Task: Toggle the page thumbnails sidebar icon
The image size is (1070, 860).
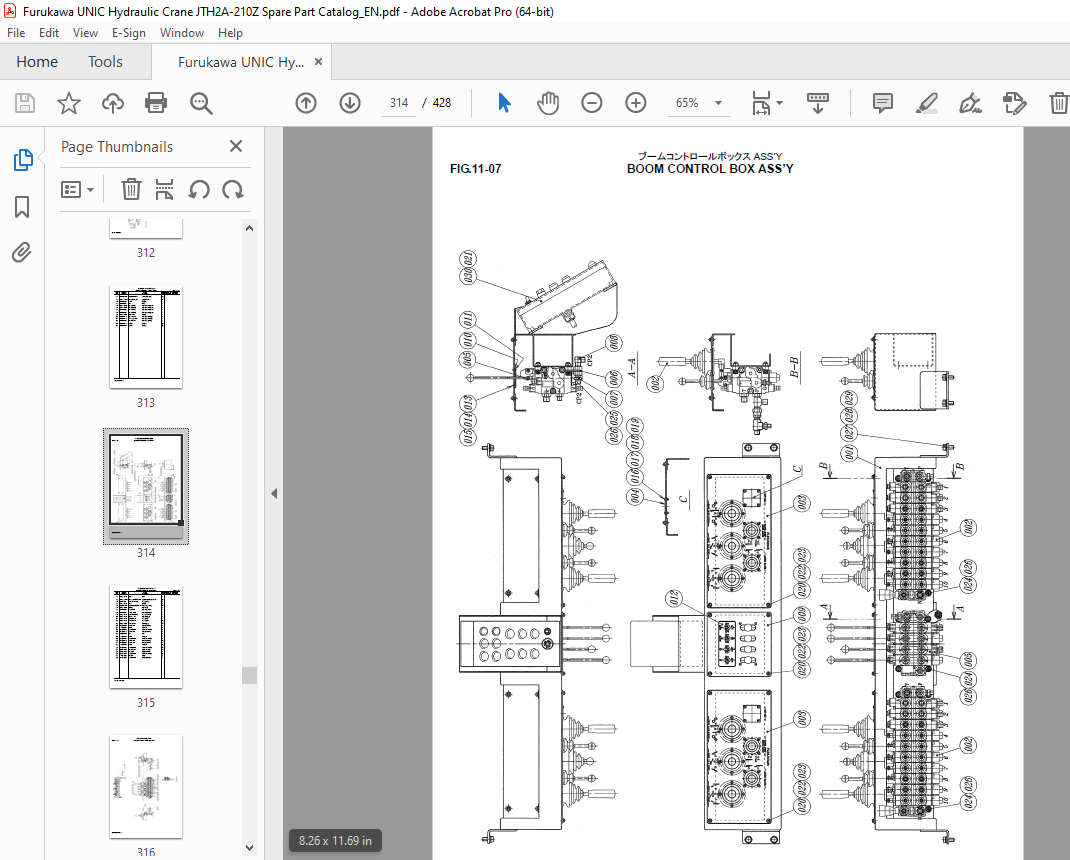Action: 23,160
